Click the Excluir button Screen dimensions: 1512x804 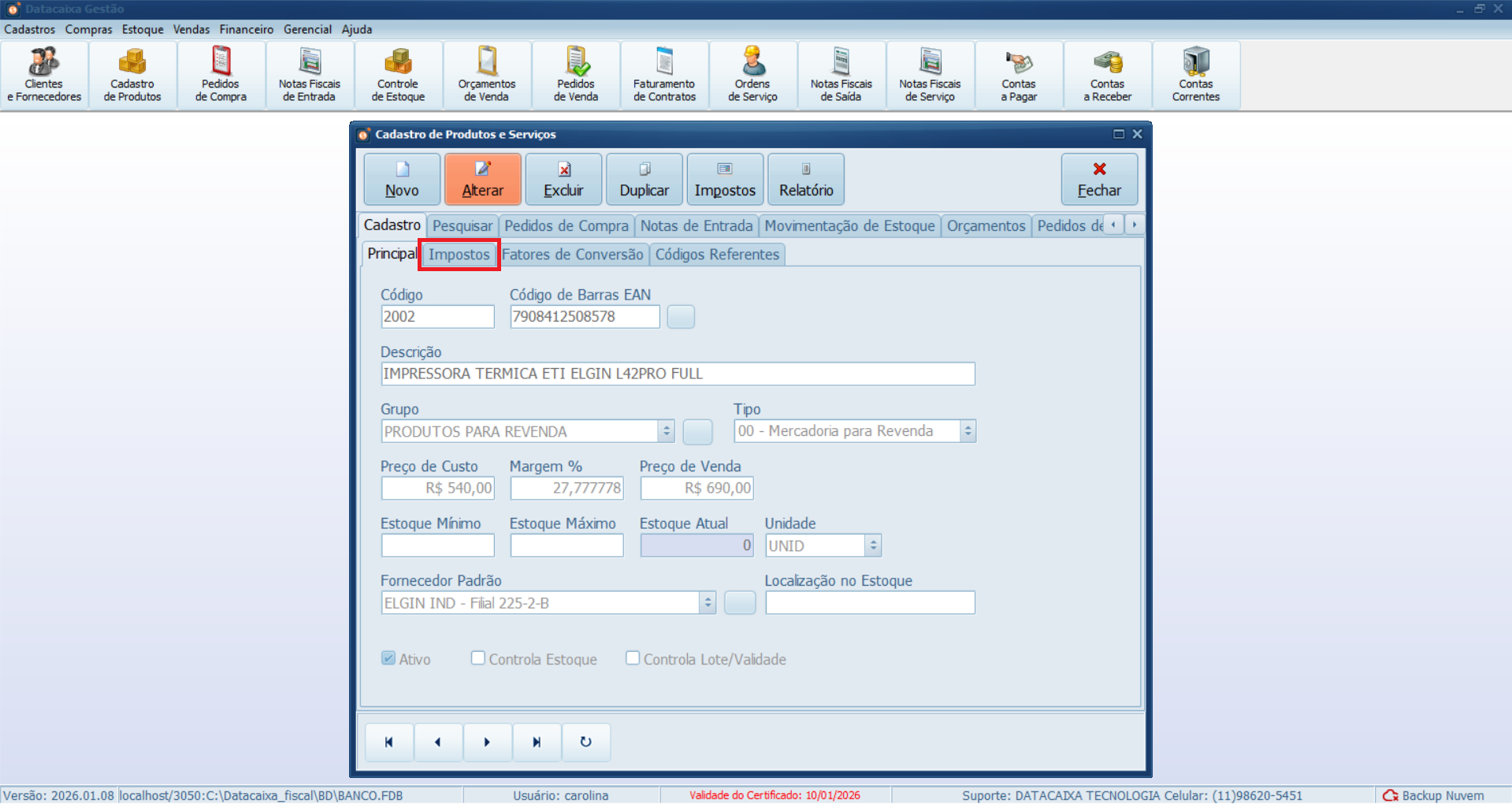(563, 180)
